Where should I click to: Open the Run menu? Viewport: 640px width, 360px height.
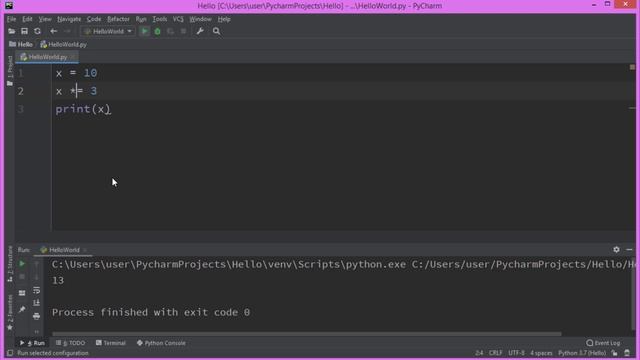[141, 19]
